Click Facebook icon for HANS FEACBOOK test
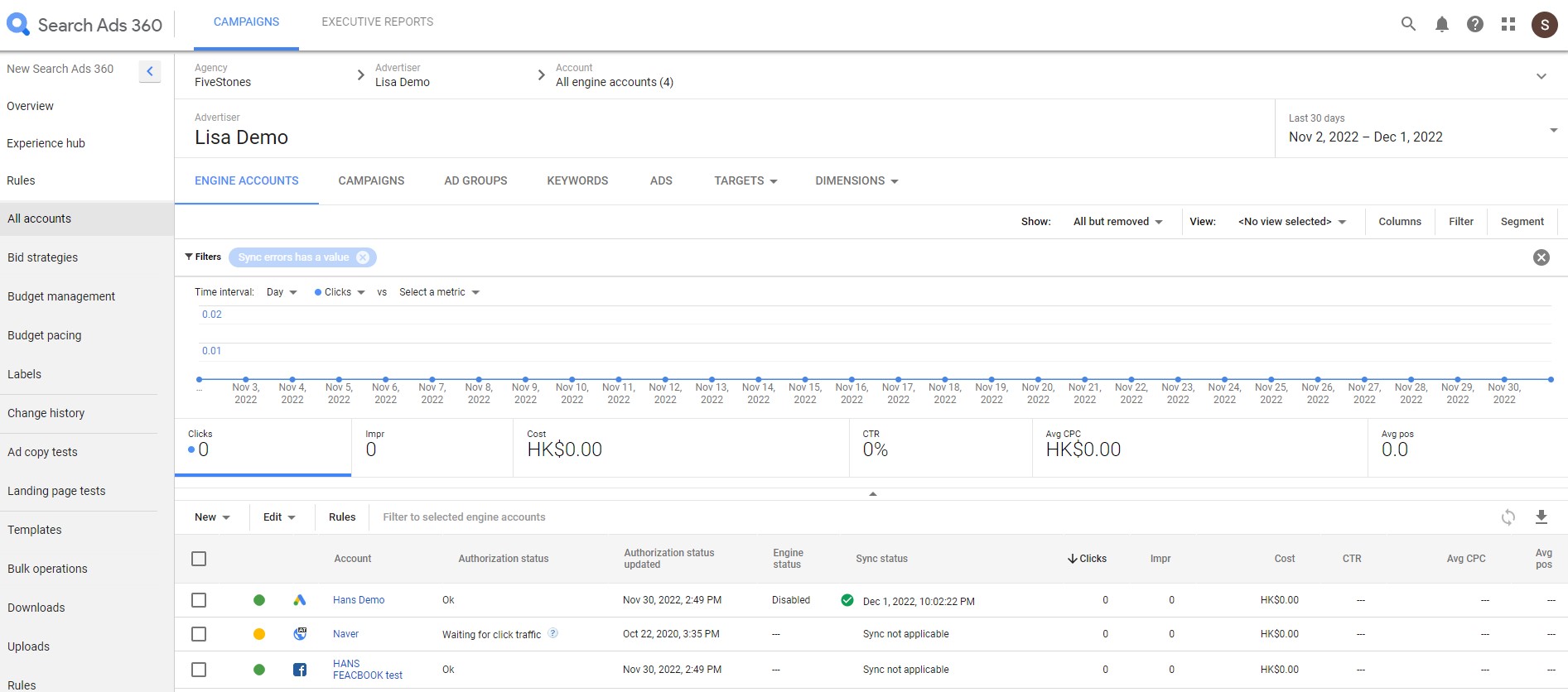 point(300,670)
